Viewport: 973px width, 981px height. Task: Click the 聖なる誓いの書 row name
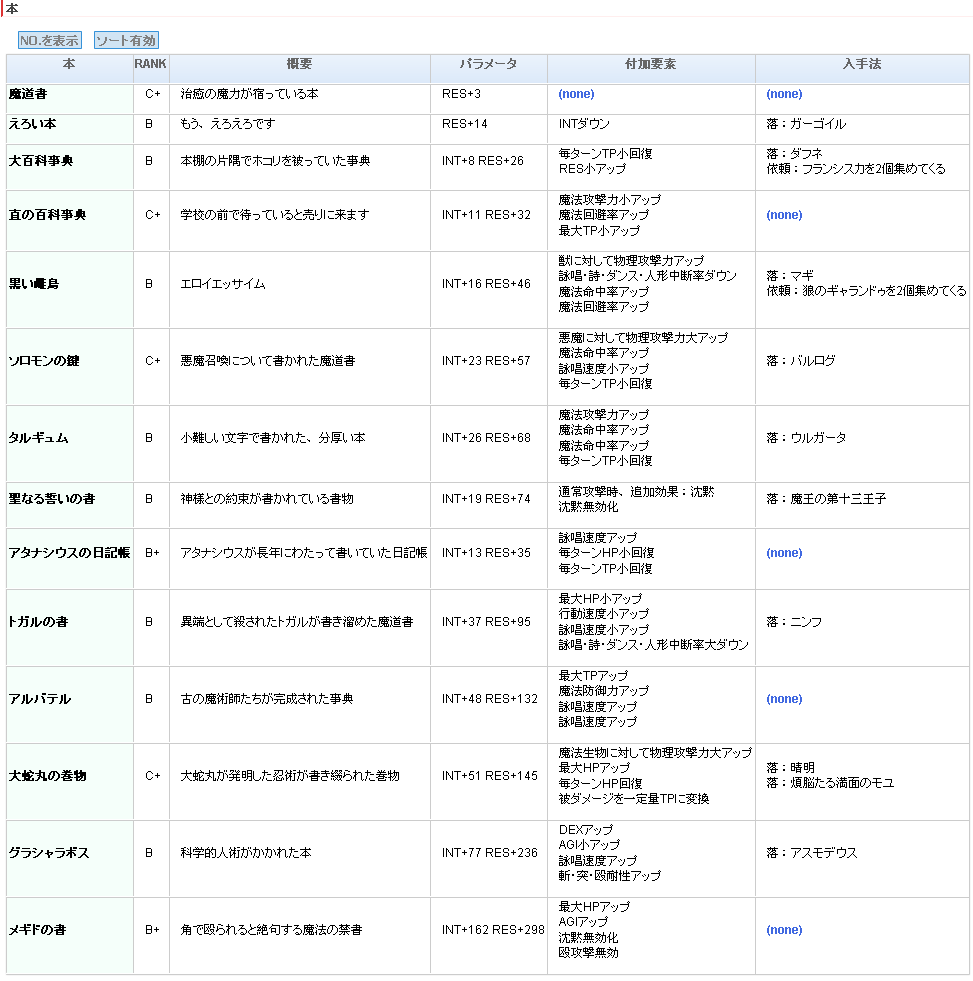point(51,499)
